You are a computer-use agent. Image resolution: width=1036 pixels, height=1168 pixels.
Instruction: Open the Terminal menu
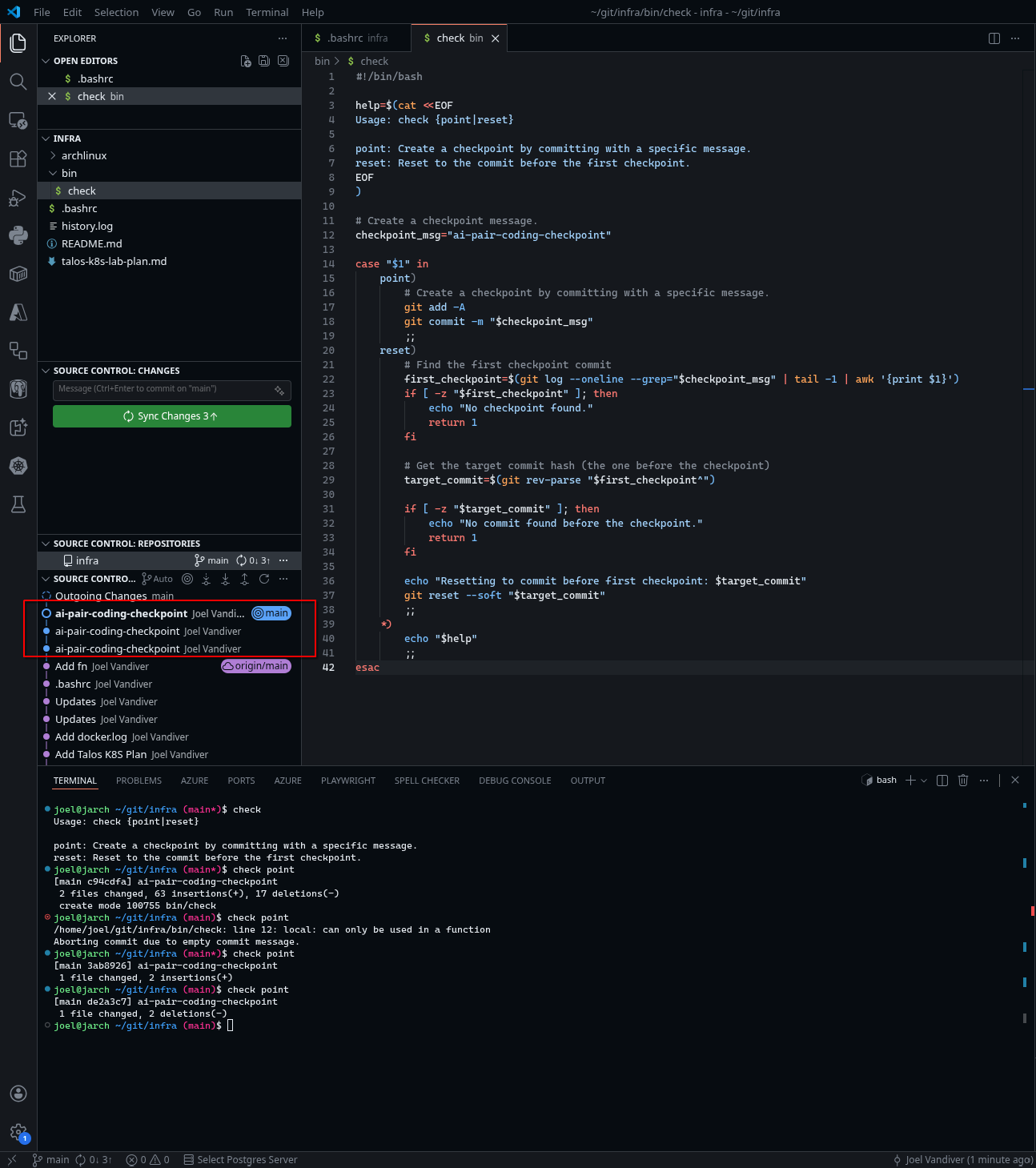[267, 12]
